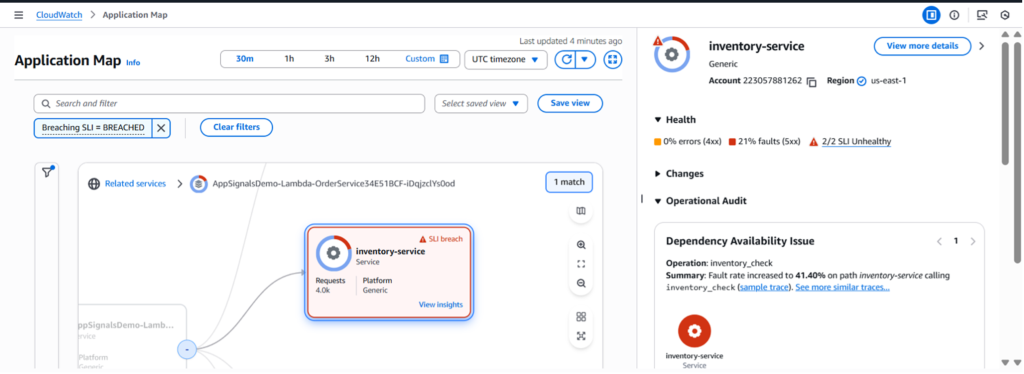Enter fullscreen map view
Screen dimensions: 1024x374
click(x=613, y=59)
